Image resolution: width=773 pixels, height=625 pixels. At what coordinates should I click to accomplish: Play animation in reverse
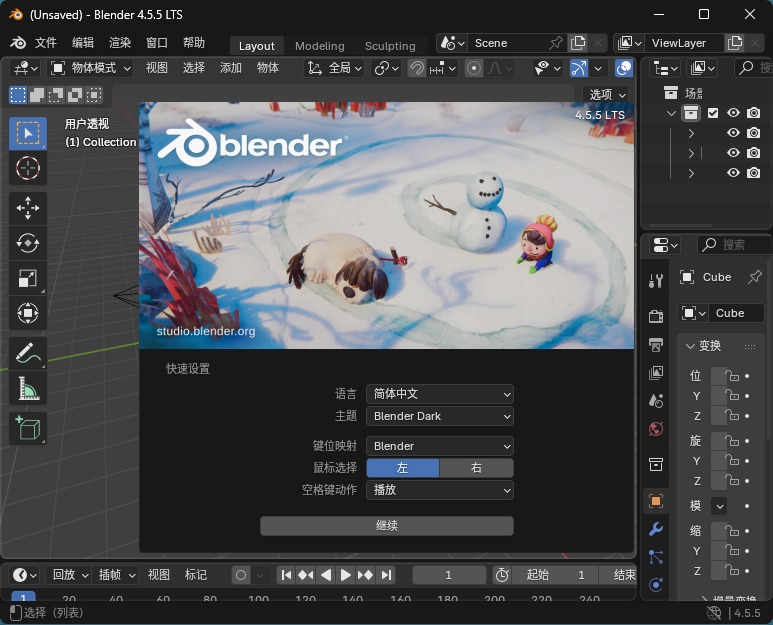(x=326, y=575)
